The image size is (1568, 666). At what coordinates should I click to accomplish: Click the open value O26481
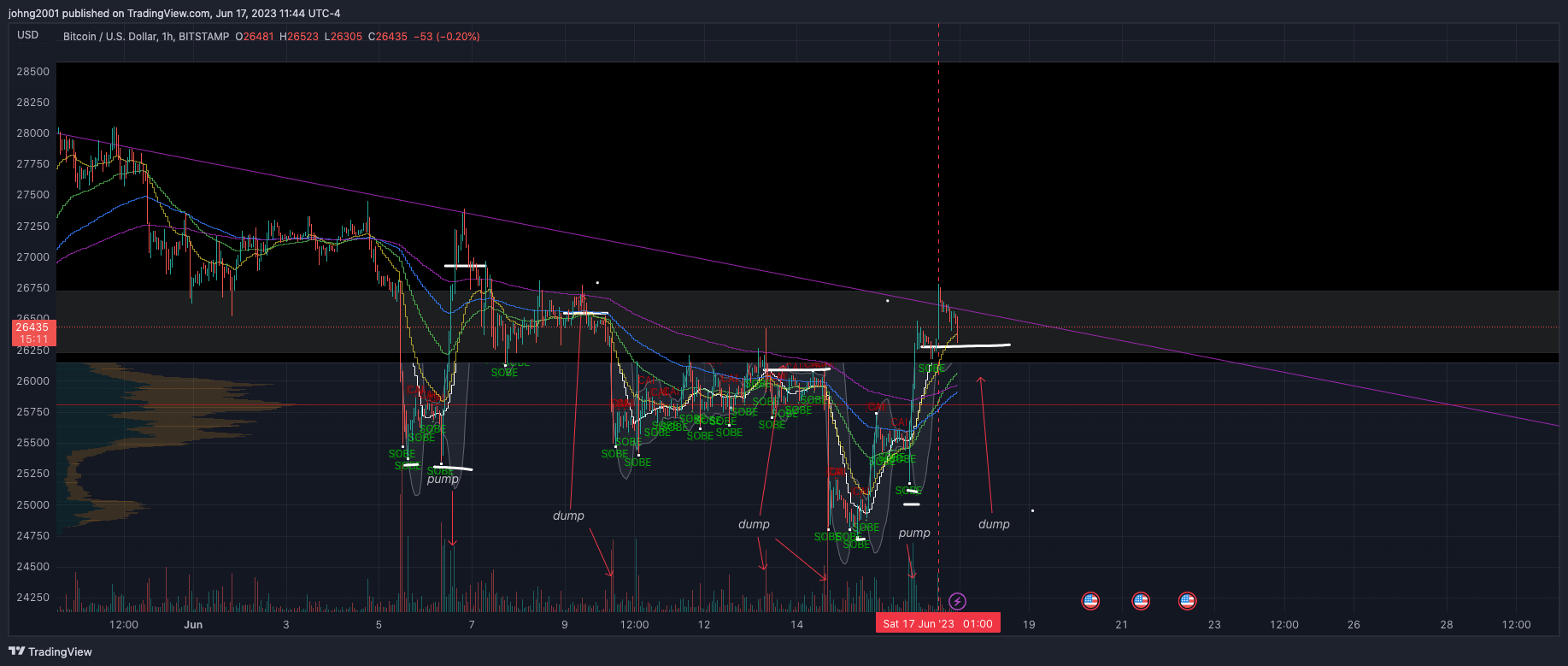click(255, 37)
